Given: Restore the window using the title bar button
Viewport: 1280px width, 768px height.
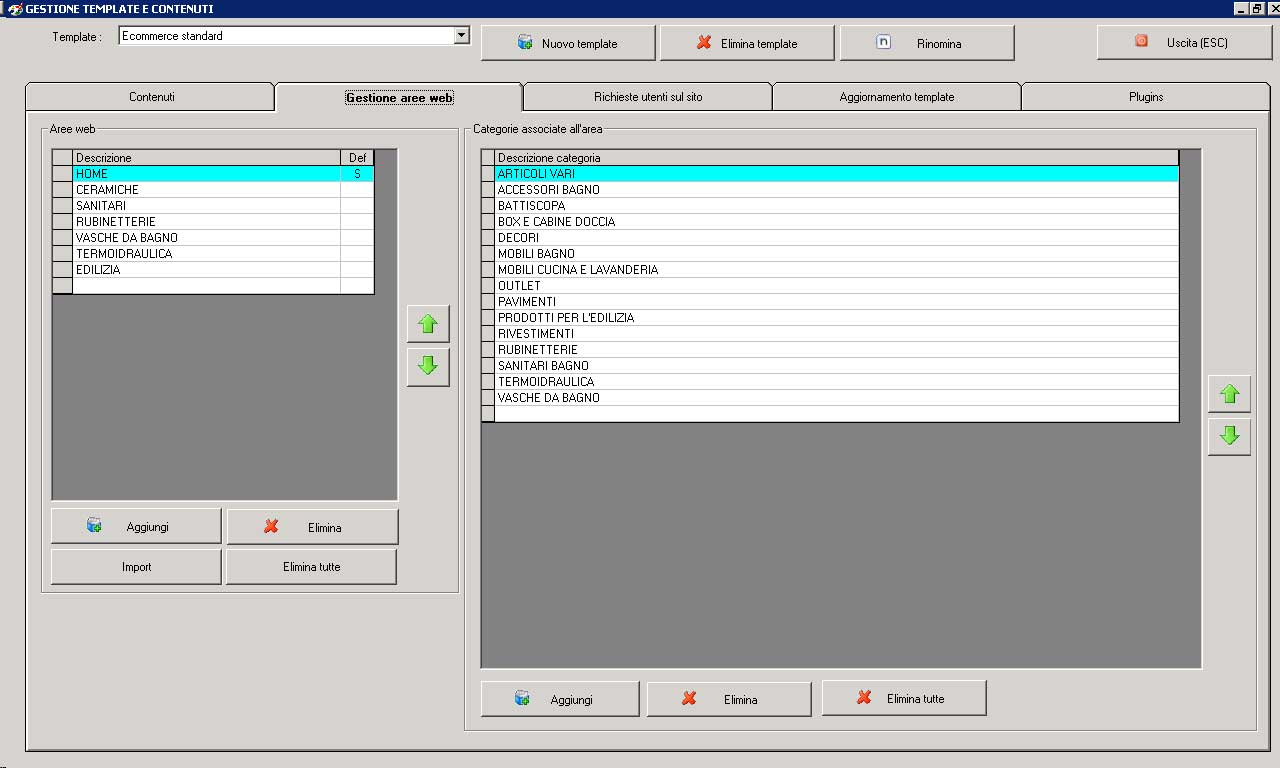Looking at the screenshot, I should [1255, 8].
